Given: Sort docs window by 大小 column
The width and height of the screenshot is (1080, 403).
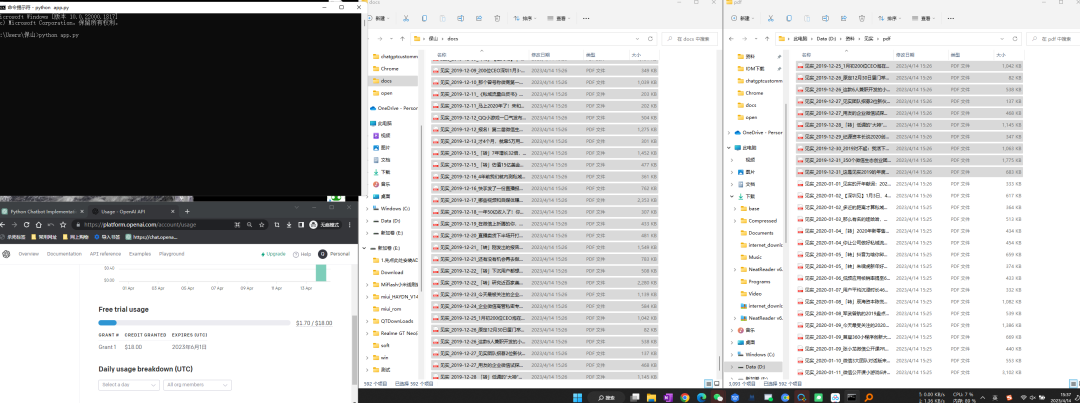Looking at the screenshot, I should [x=636, y=54].
